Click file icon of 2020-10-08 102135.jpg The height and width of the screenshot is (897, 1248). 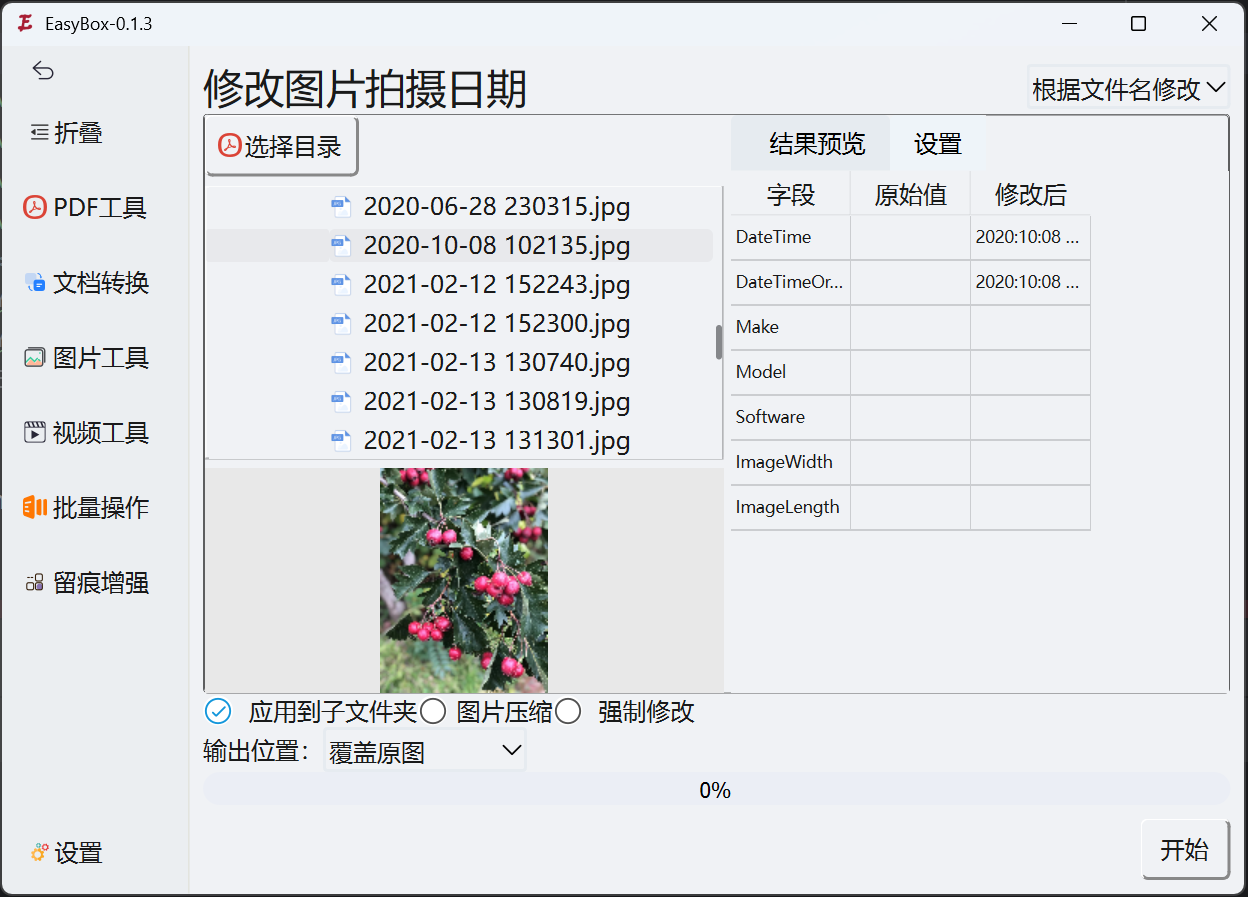click(341, 245)
